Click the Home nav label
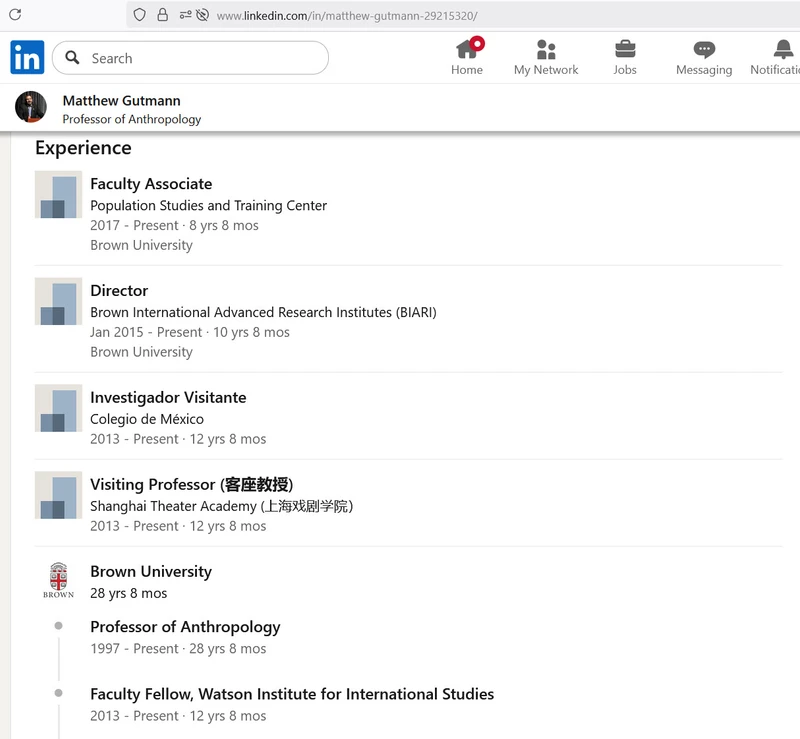Viewport: 800px width, 739px height. pyautogui.click(x=467, y=70)
